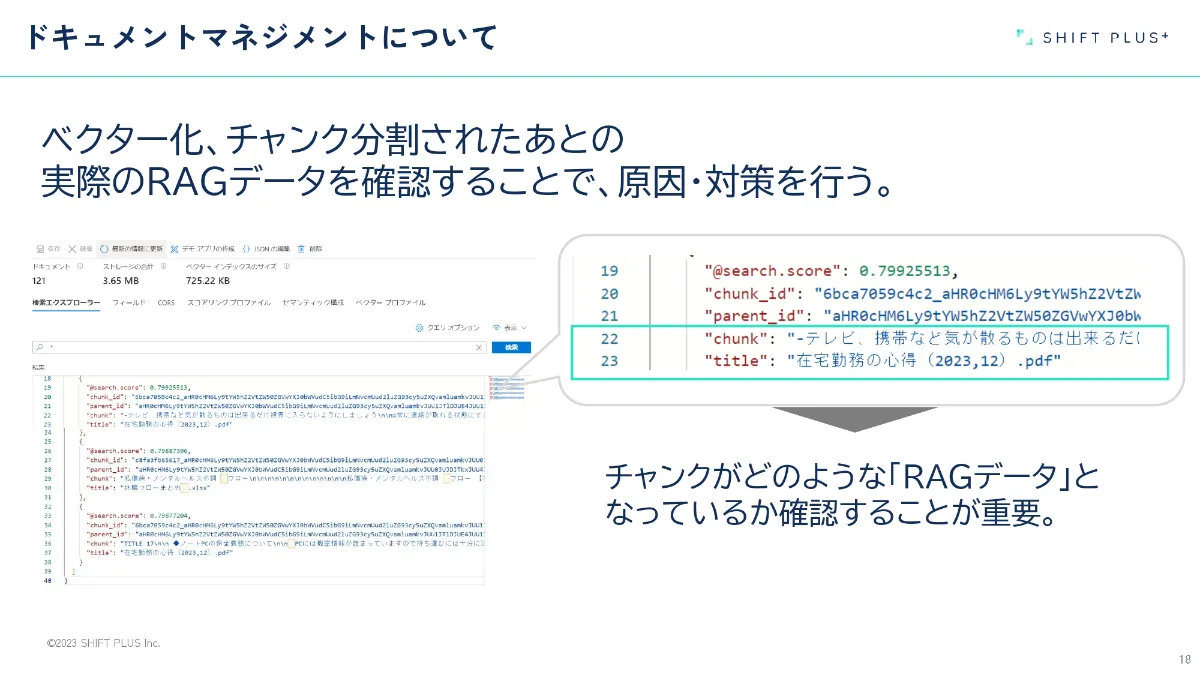Open the セマンティック構成 tab
Image resolution: width=1200 pixels, height=675 pixels.
click(313, 302)
